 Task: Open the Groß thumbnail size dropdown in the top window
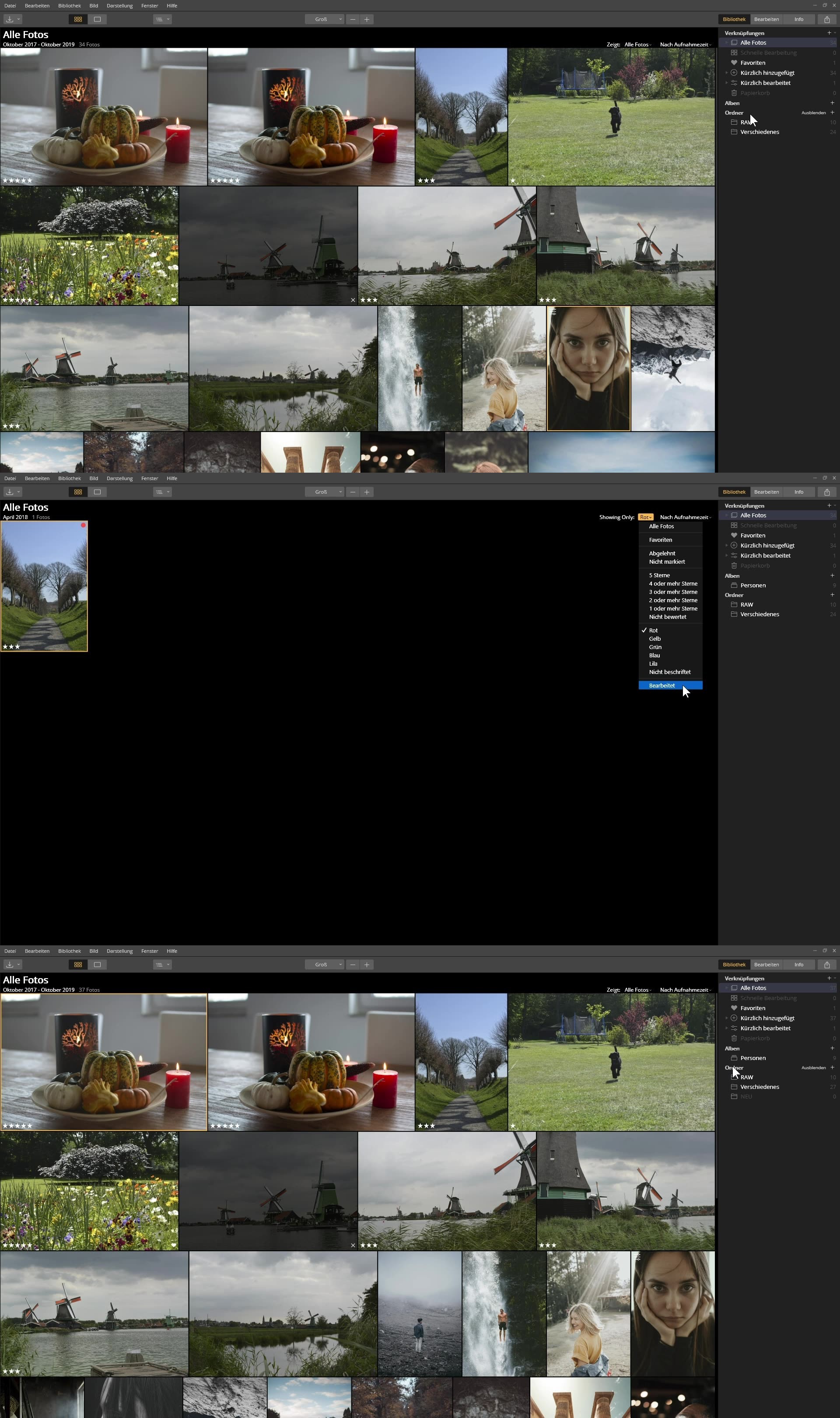(324, 19)
